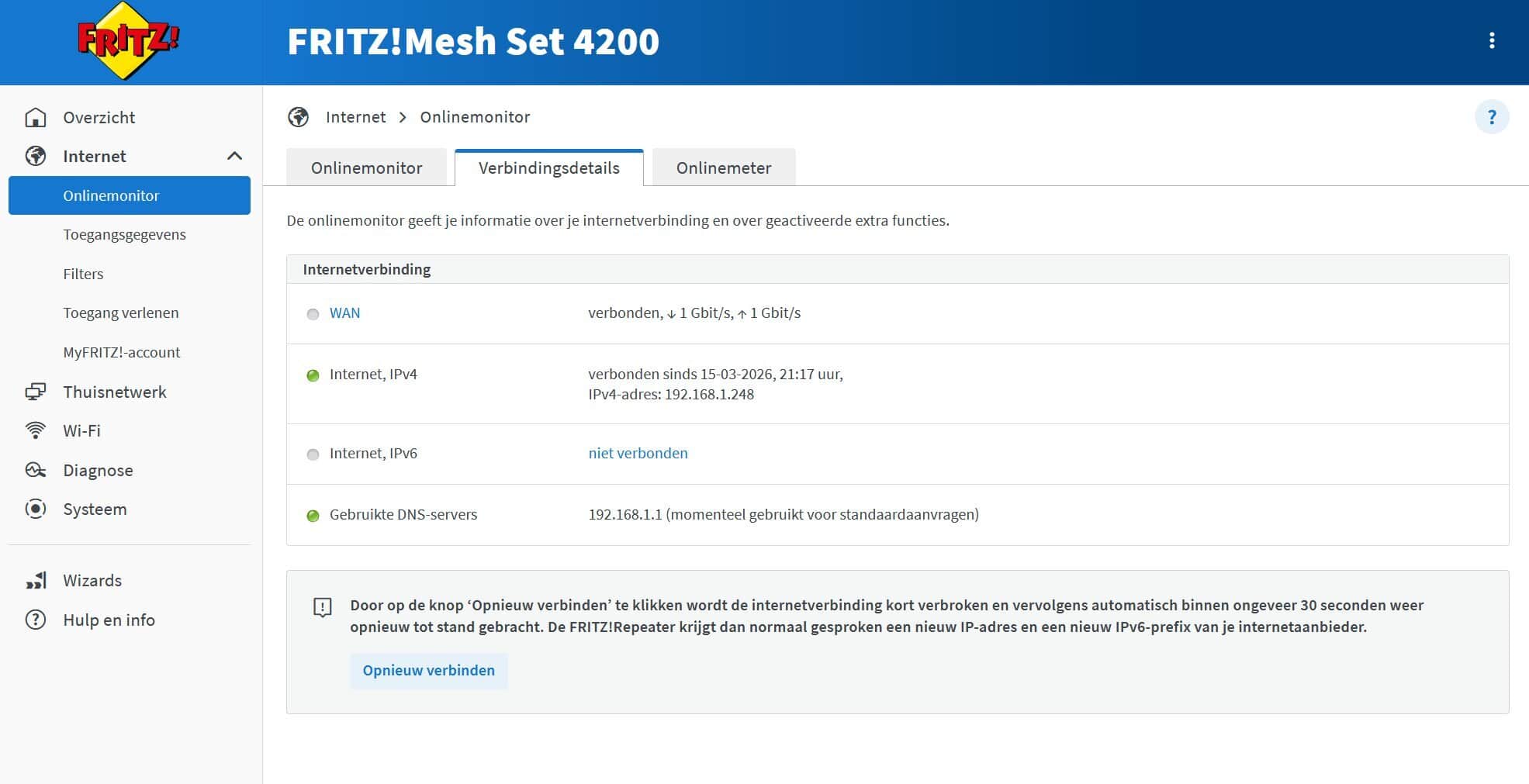This screenshot has width=1529, height=784.
Task: Click the Overzicht house icon
Action: (36, 117)
